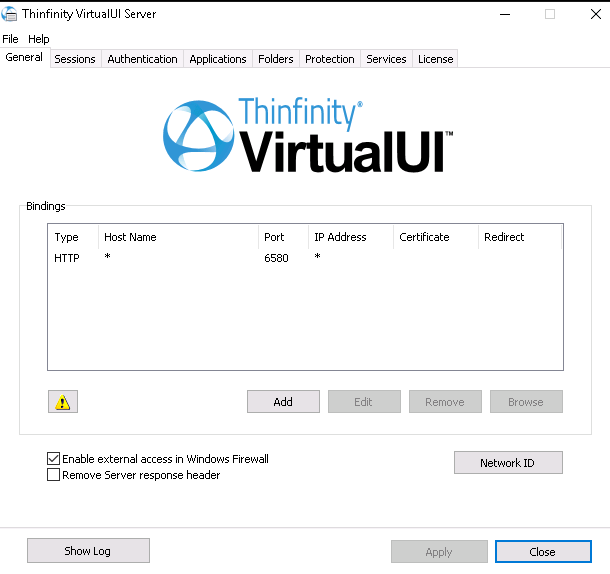This screenshot has width=610, height=574.
Task: Click the Host Name column header
Action: 178,237
